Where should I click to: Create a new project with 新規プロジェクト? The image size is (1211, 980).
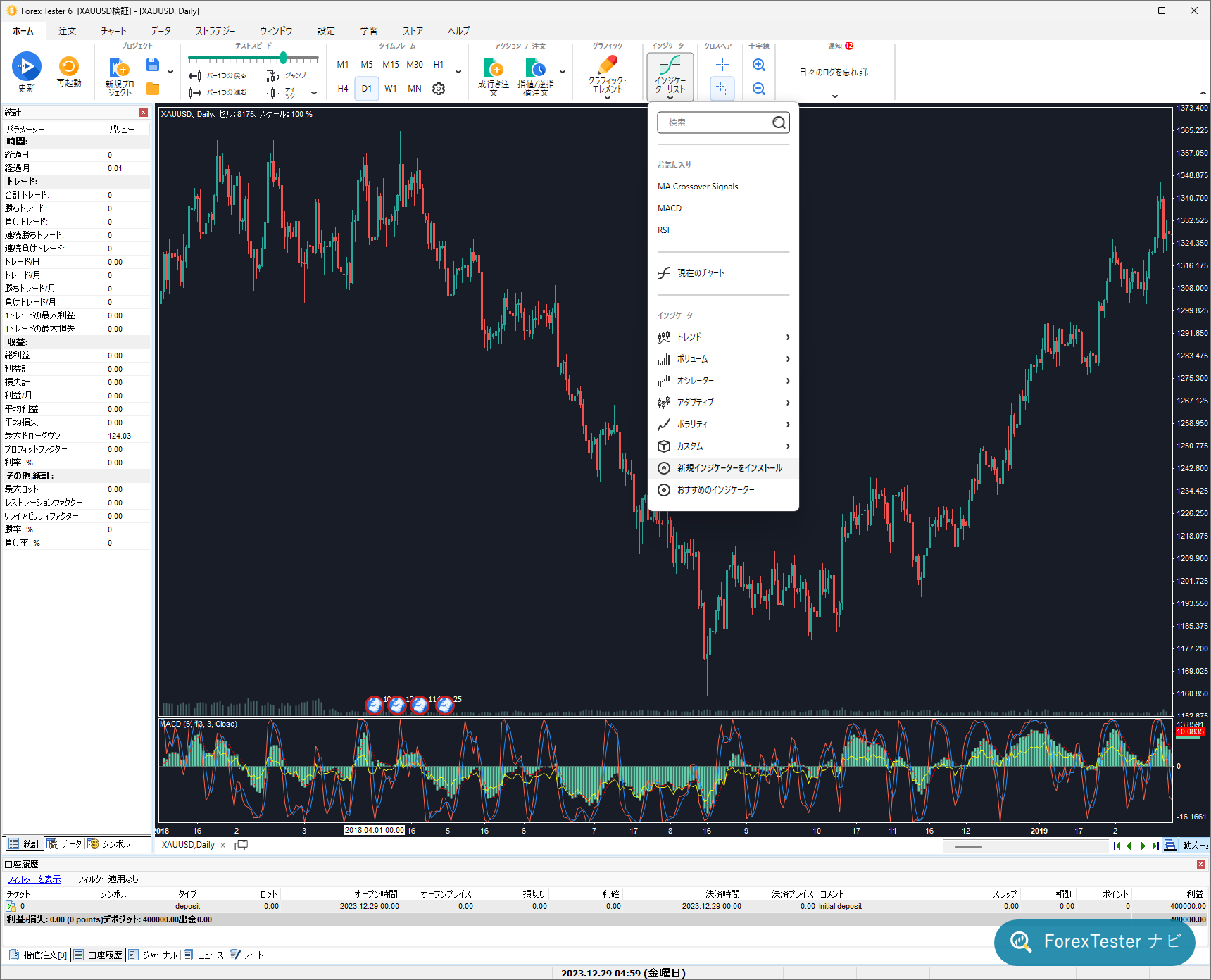point(119,76)
